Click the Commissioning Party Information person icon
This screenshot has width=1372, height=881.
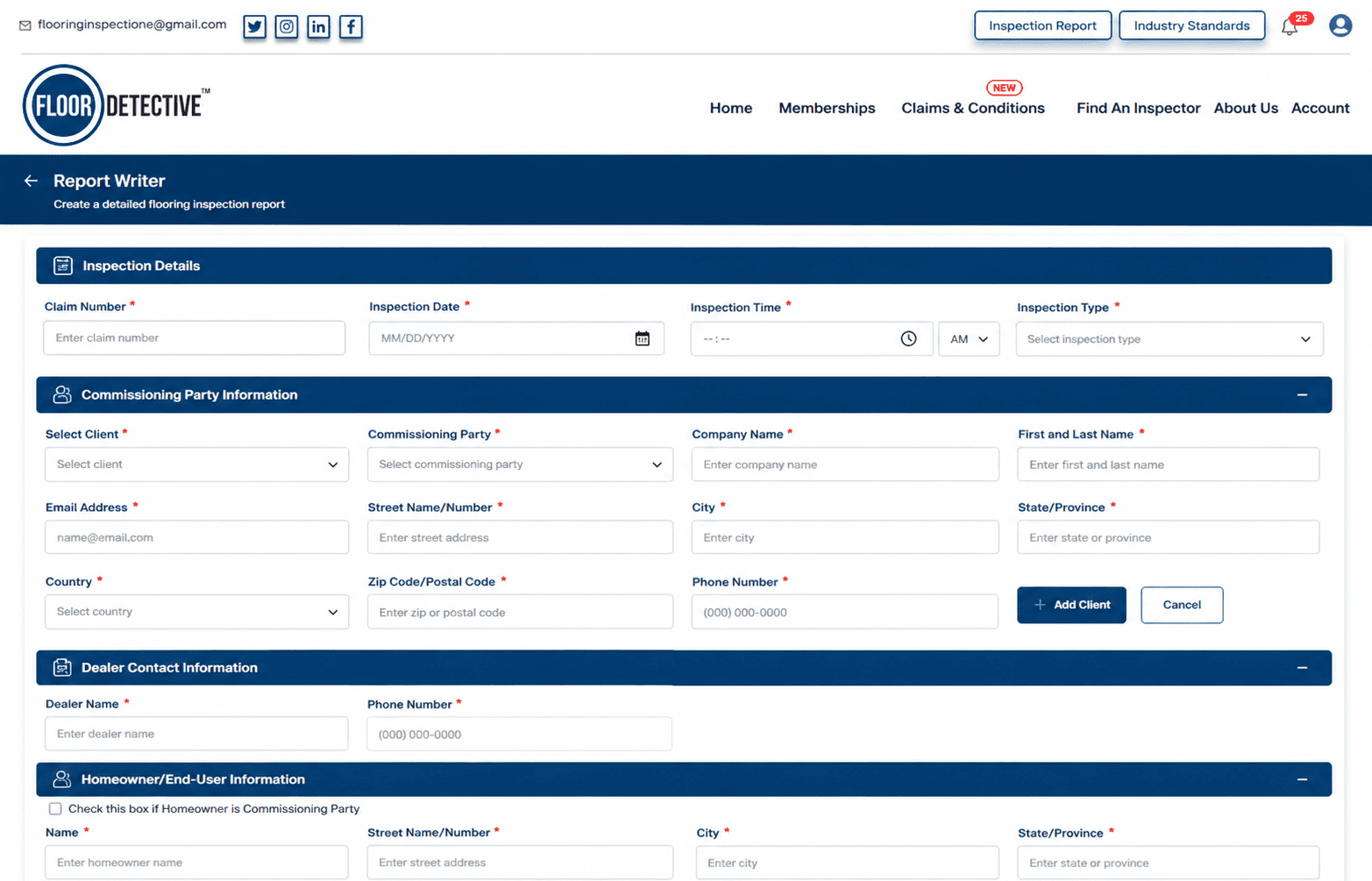[x=62, y=394]
